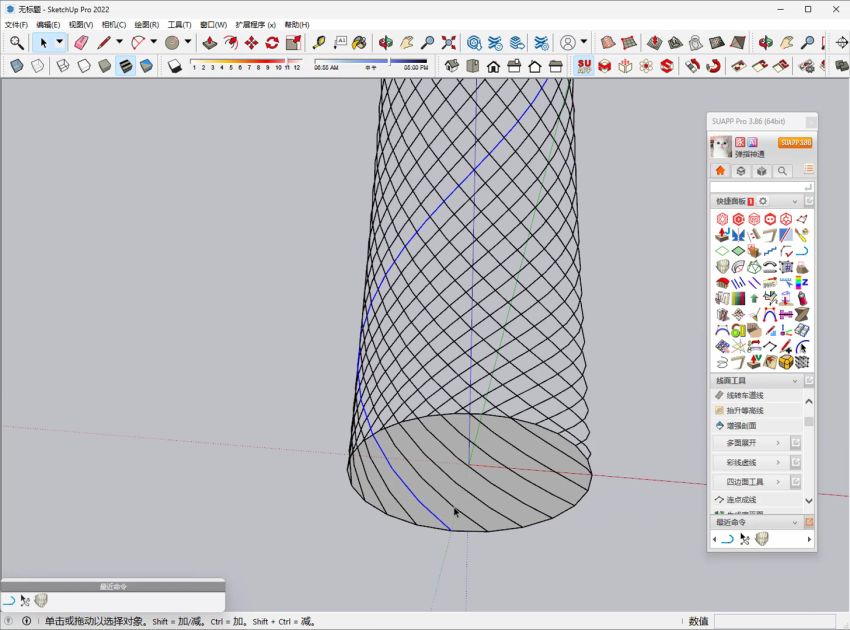Click the 增强剖面 command
The image size is (850, 630).
(740, 426)
